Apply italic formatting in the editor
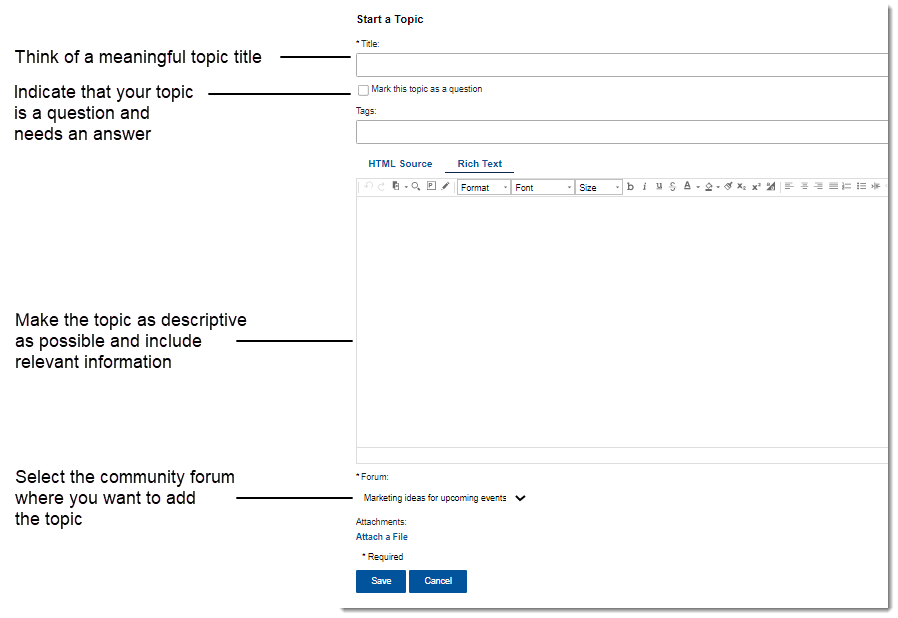This screenshot has height=618, width=898. 644,186
